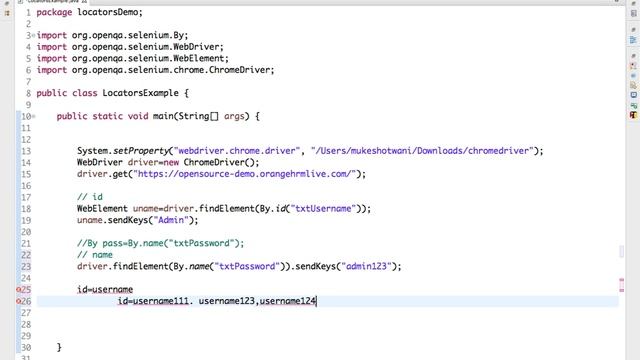
Task: Click the "webdriver.chrome.driver" string
Action: pyautogui.click(x=237, y=151)
